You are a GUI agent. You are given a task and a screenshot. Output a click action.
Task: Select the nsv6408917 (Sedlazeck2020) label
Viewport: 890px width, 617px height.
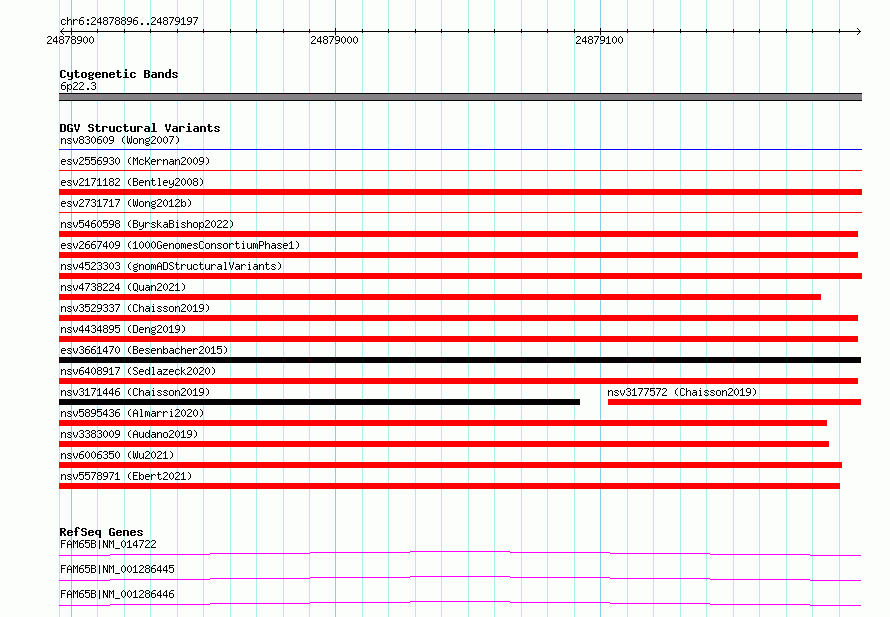pyautogui.click(x=138, y=371)
